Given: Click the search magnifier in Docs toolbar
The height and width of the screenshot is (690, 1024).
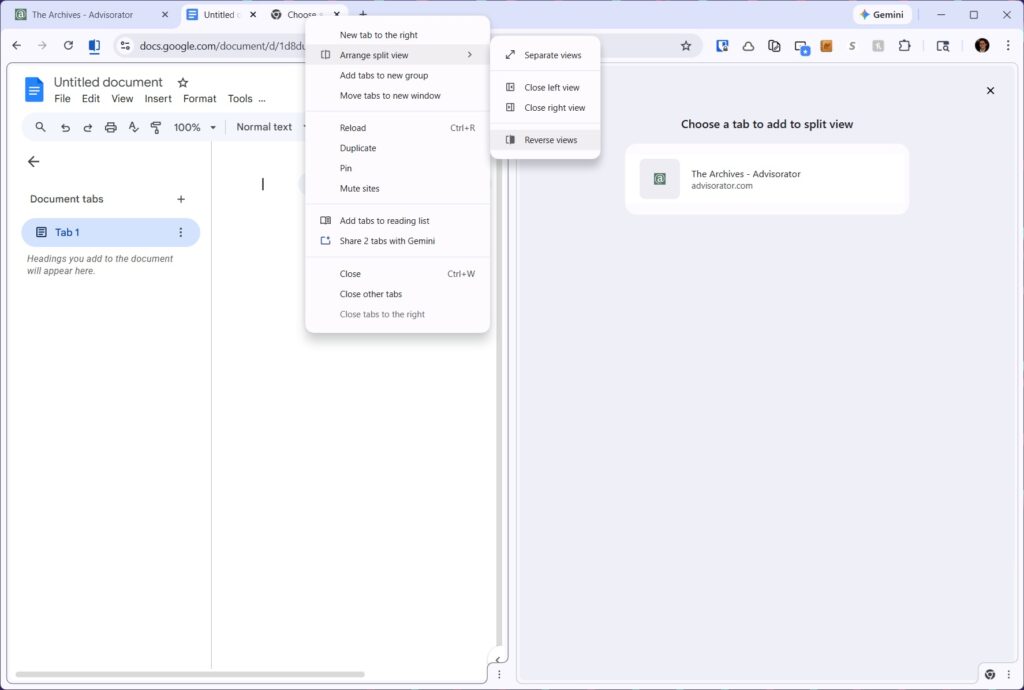Looking at the screenshot, I should [x=40, y=128].
